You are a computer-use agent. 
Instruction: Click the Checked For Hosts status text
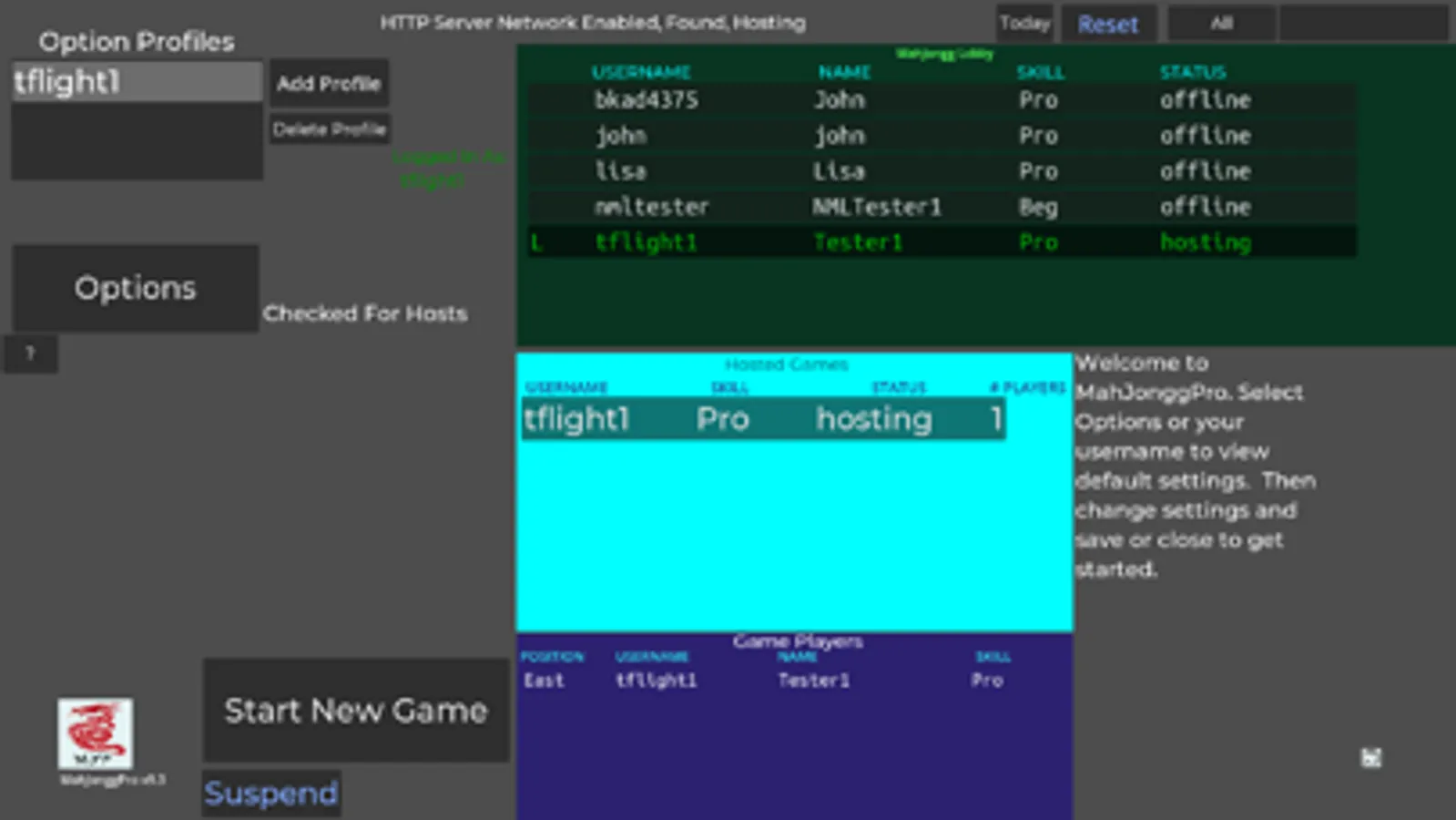point(365,313)
